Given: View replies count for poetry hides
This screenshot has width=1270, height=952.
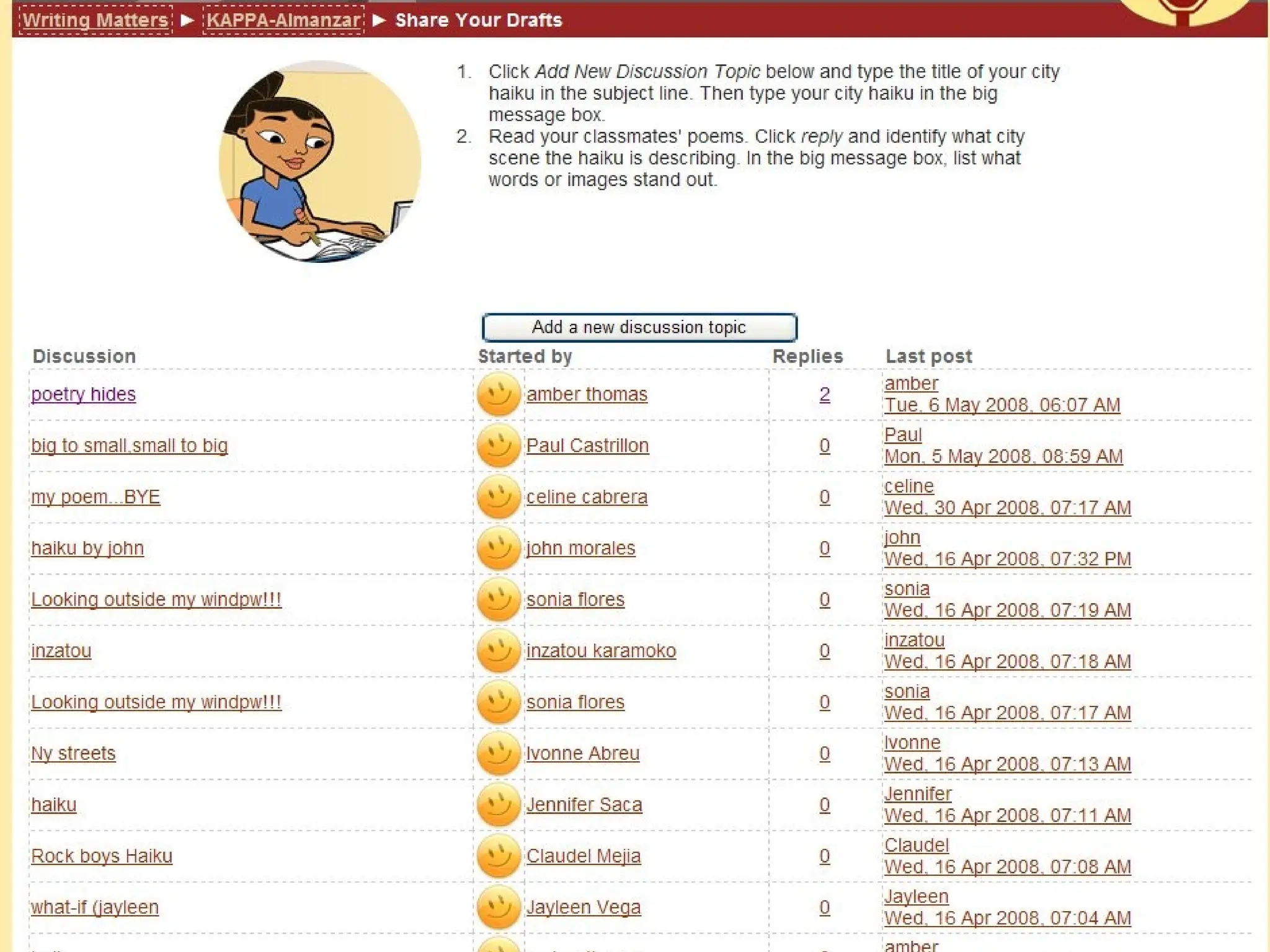Looking at the screenshot, I should tap(824, 394).
